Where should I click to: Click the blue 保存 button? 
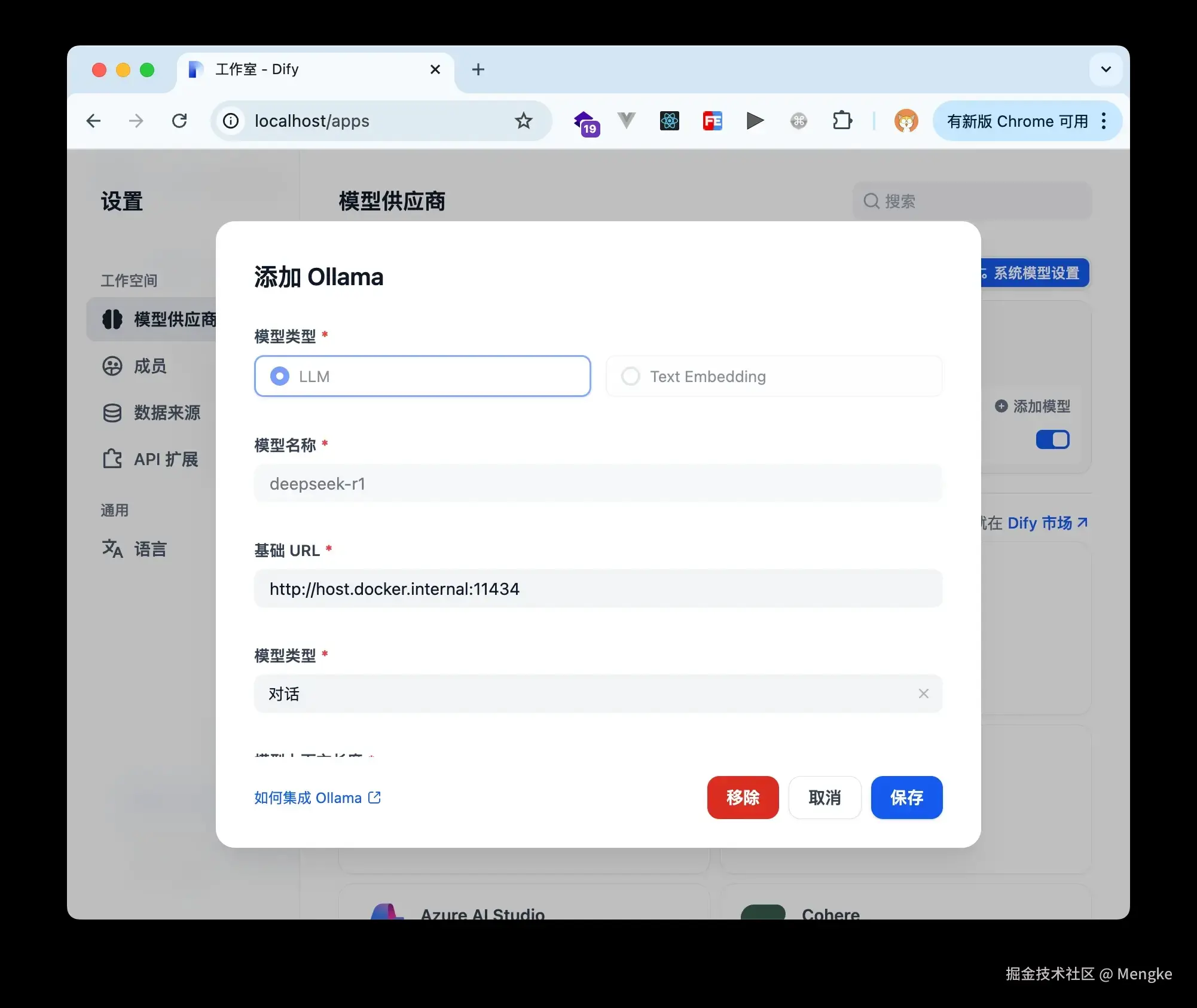coord(906,798)
